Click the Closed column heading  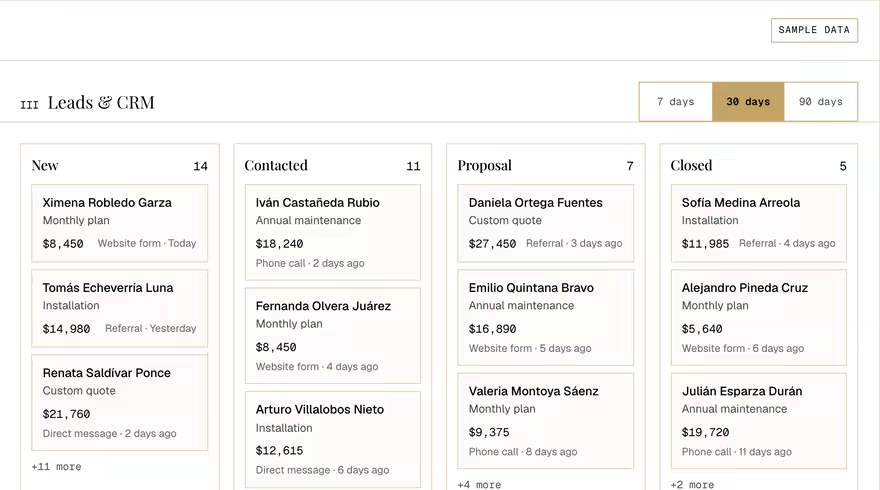pos(691,166)
